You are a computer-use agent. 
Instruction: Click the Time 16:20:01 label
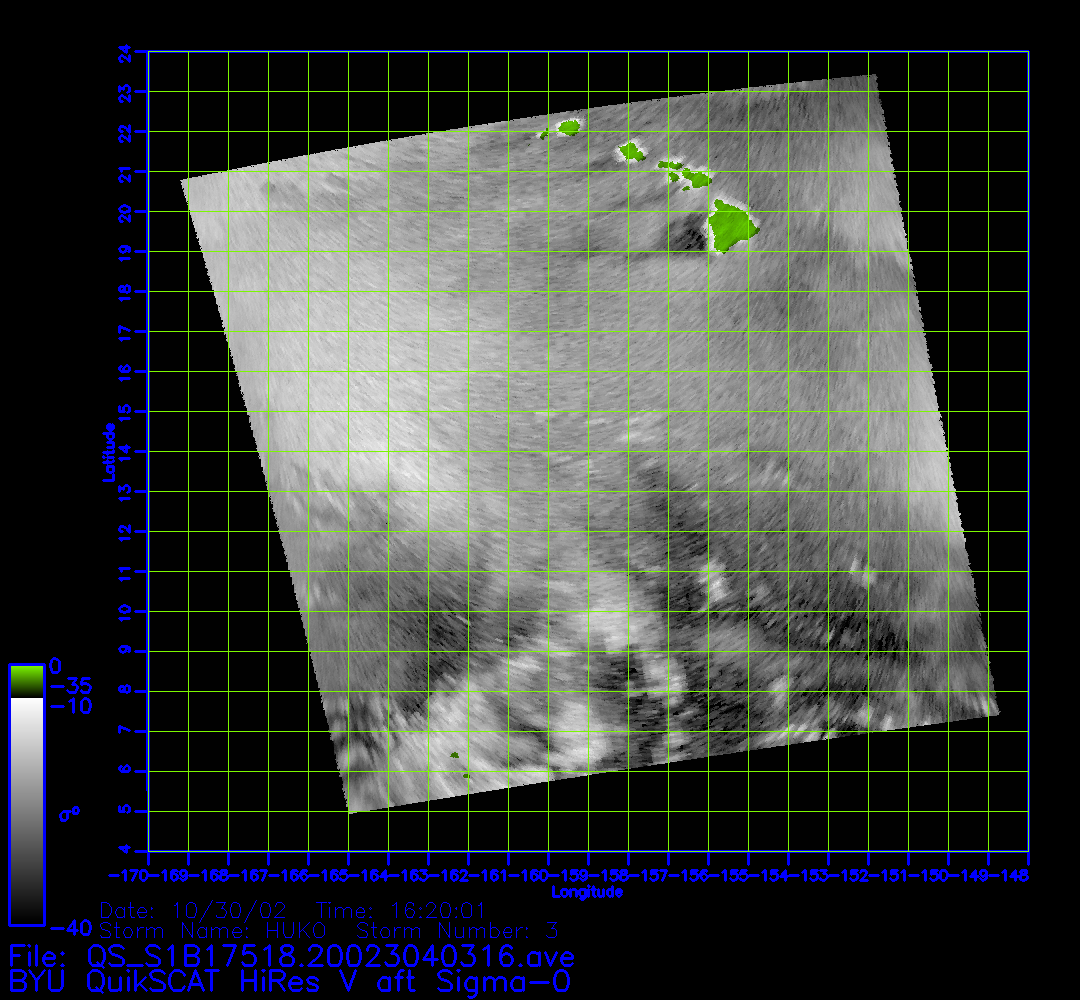tap(400, 911)
